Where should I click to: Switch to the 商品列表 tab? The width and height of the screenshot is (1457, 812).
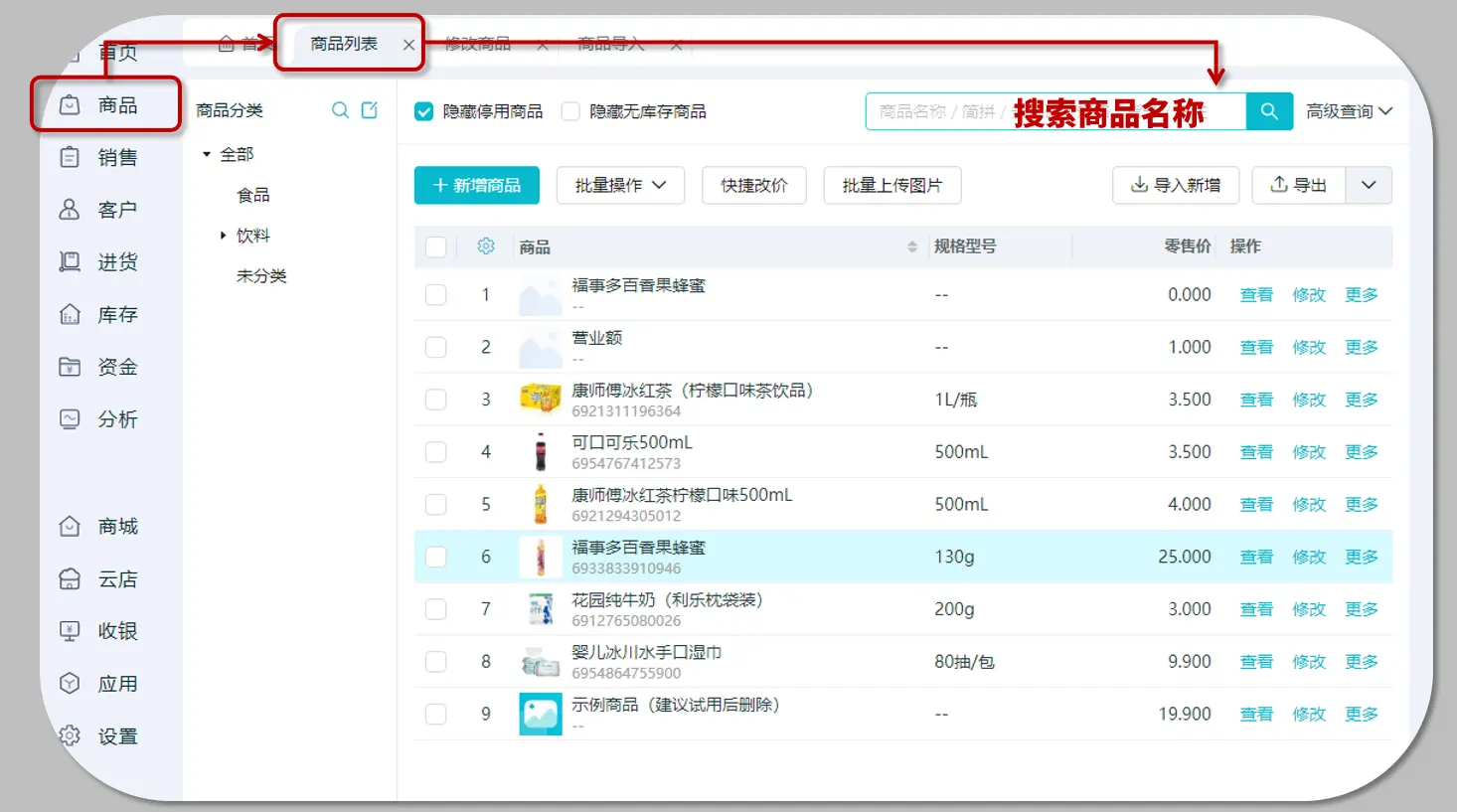(x=344, y=44)
